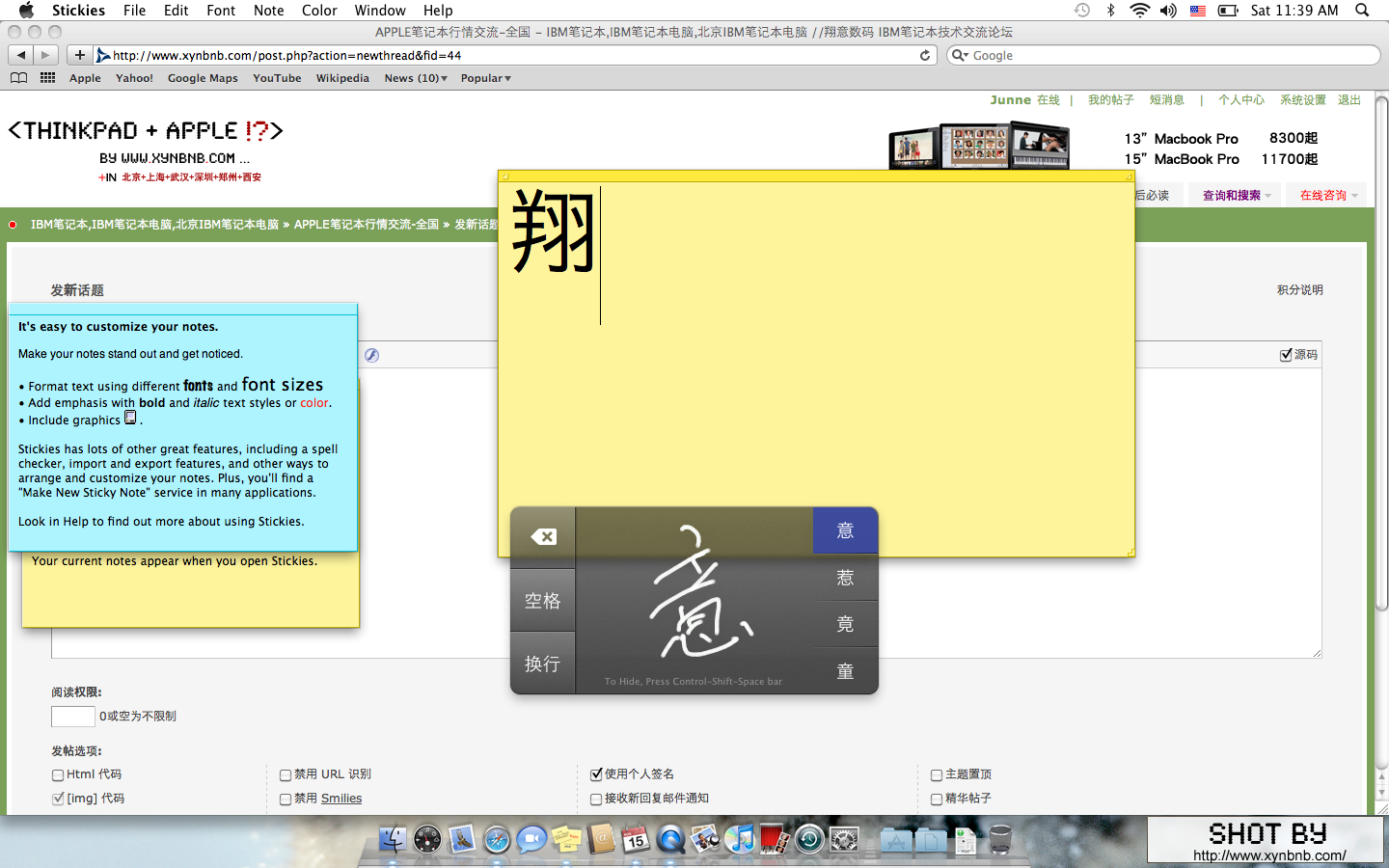Open the 在线咨询 dropdown

1328,195
